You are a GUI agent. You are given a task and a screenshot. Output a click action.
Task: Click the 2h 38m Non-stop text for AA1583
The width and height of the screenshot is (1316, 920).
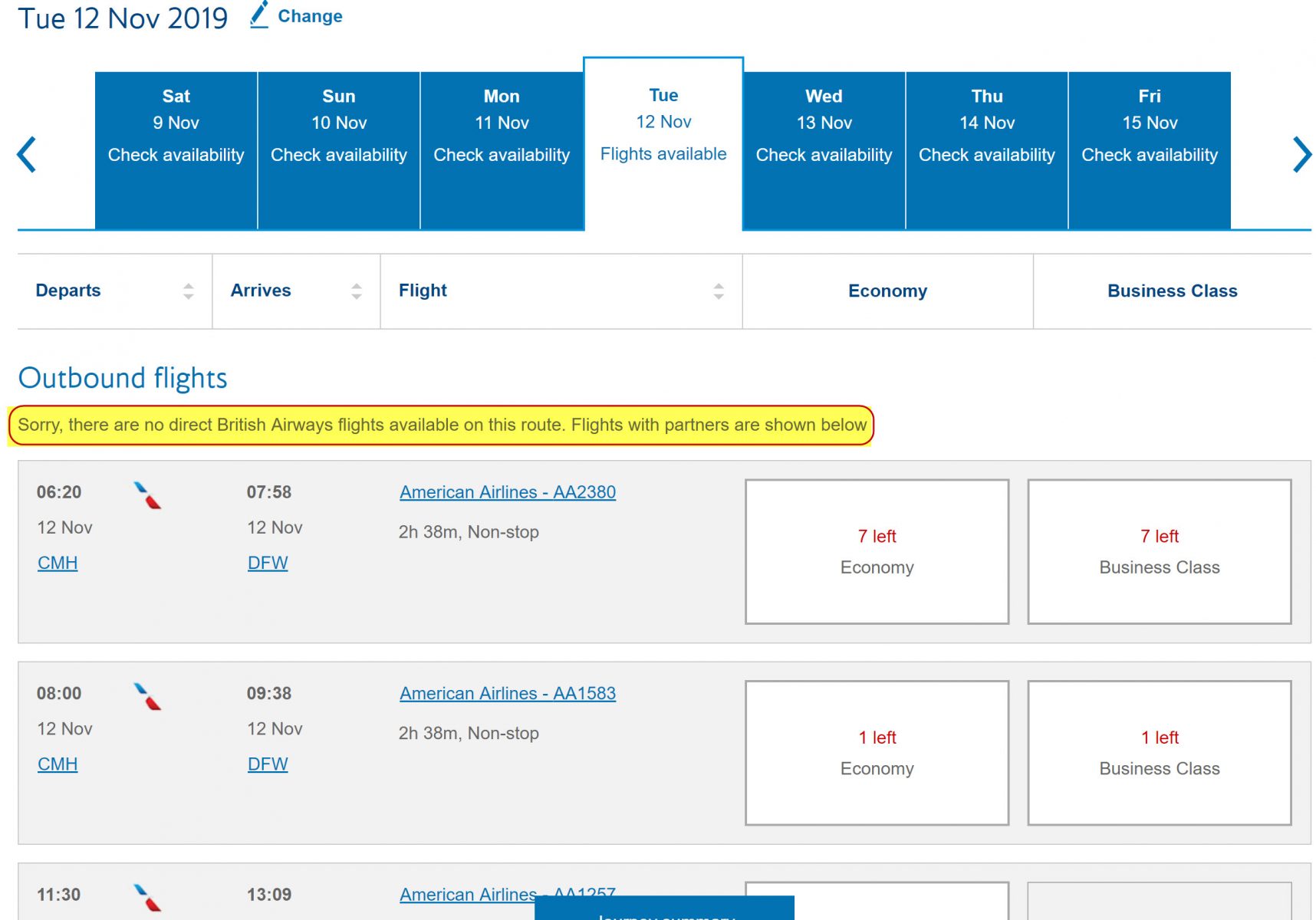pyautogui.click(x=469, y=733)
